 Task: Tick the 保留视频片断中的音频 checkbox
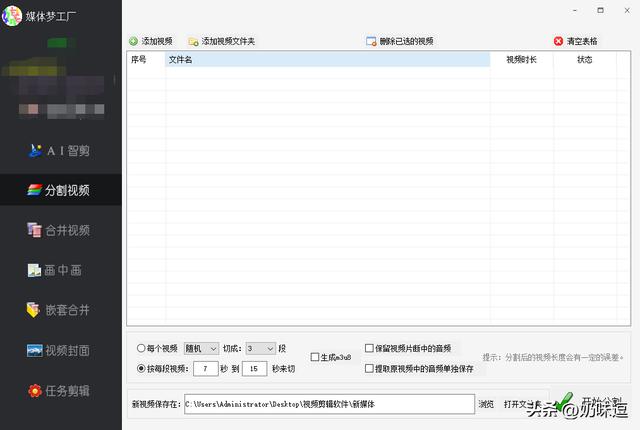tap(369, 348)
